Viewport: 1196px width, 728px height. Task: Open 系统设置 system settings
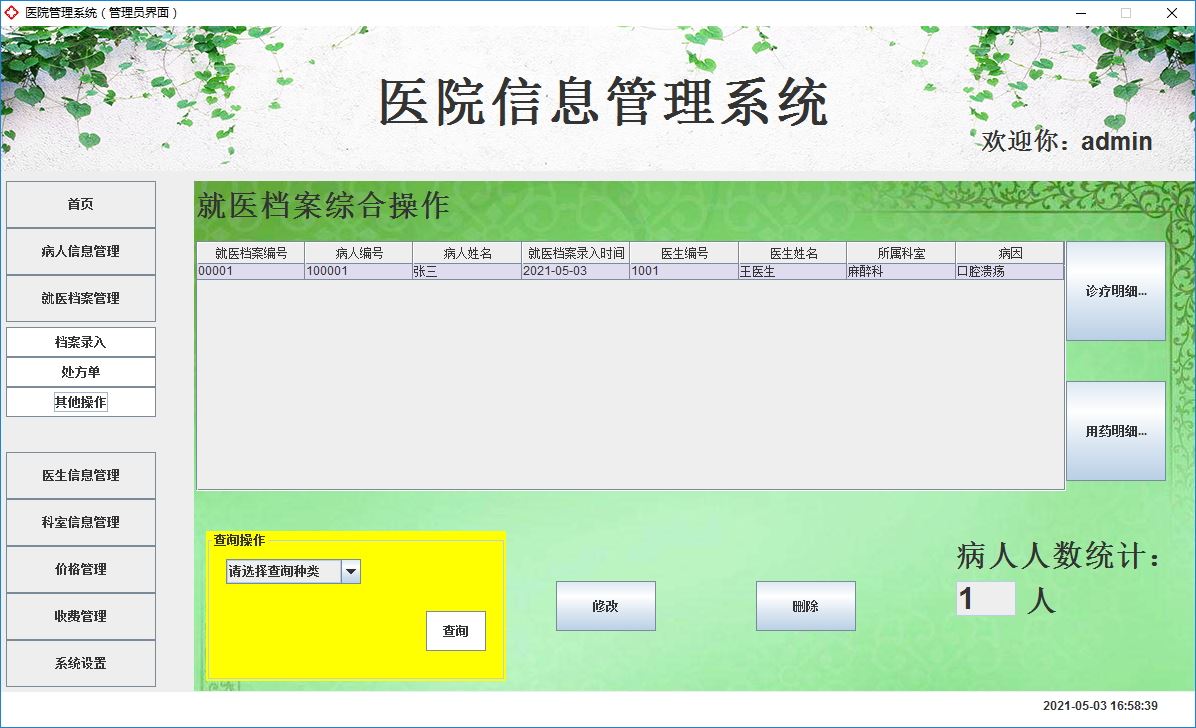[x=80, y=663]
